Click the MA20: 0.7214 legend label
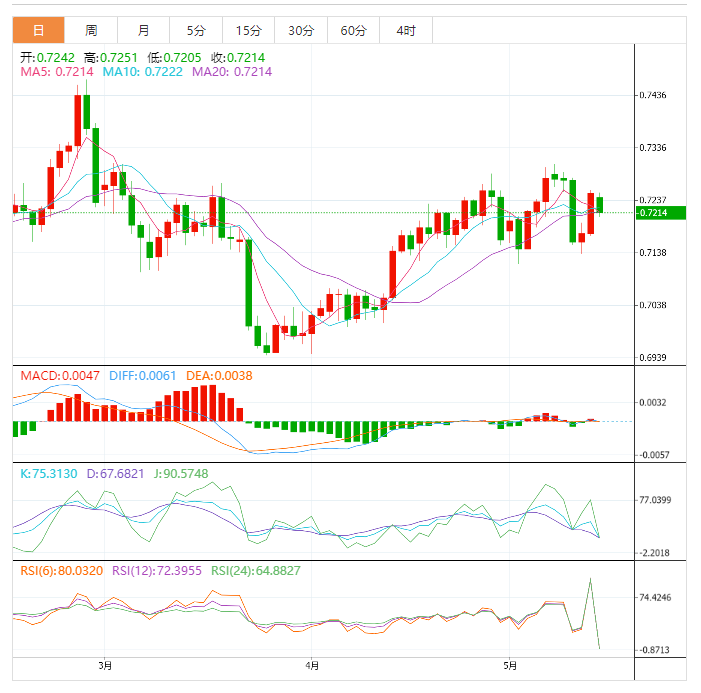 point(232,72)
